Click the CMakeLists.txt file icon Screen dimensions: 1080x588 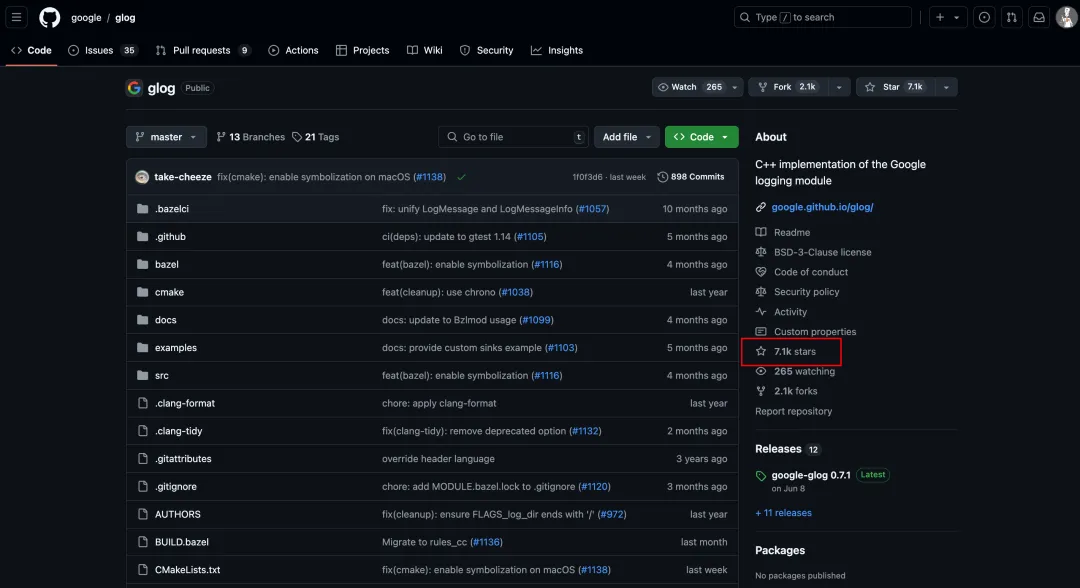(x=143, y=569)
